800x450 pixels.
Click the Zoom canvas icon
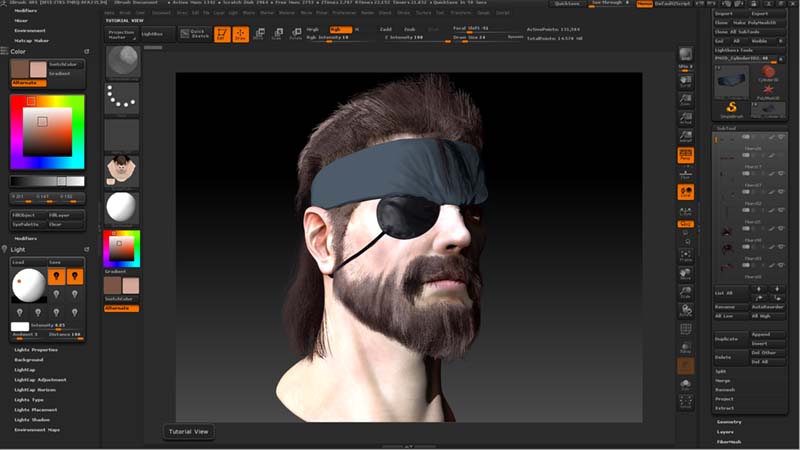click(x=685, y=100)
